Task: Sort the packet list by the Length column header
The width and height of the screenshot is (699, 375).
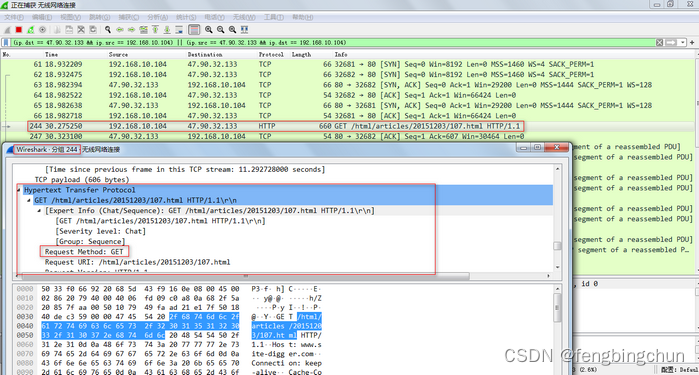Action: [x=301, y=54]
